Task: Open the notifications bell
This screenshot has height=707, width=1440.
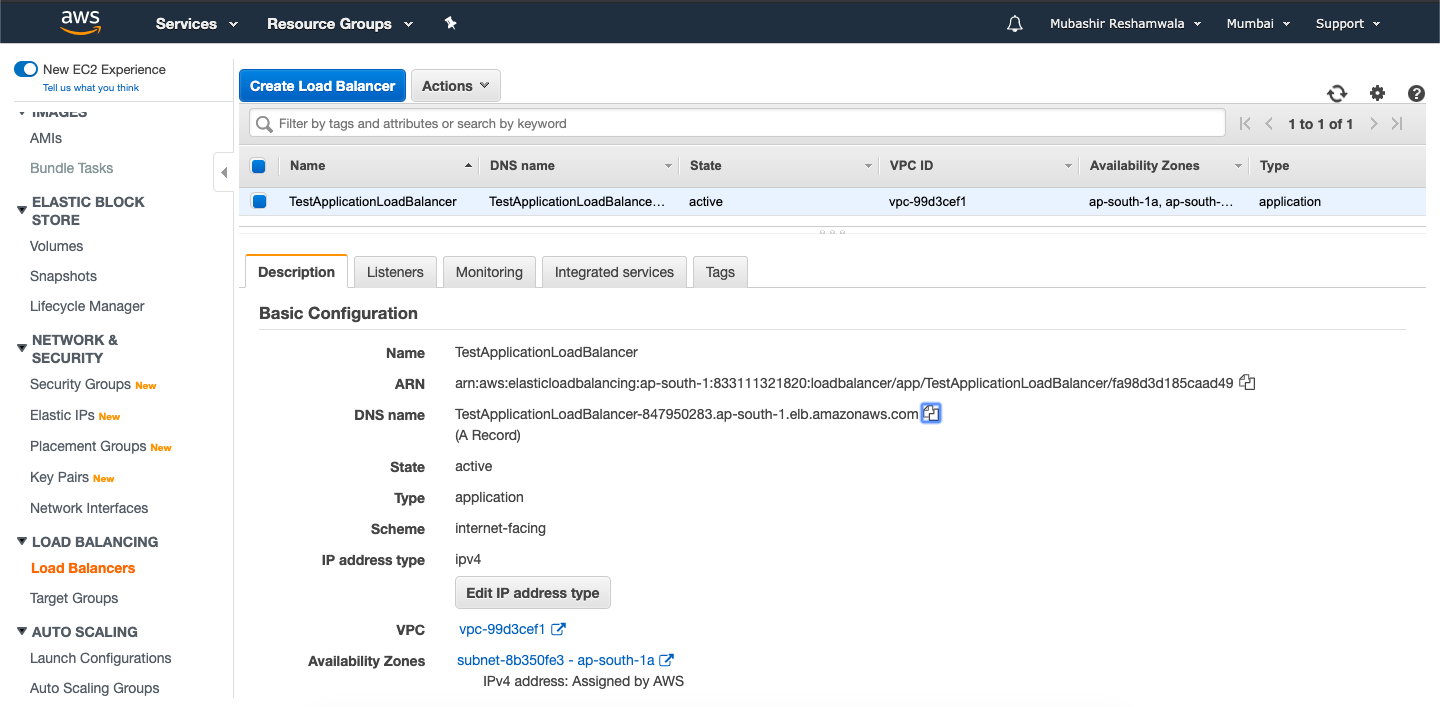Action: pos(1015,24)
